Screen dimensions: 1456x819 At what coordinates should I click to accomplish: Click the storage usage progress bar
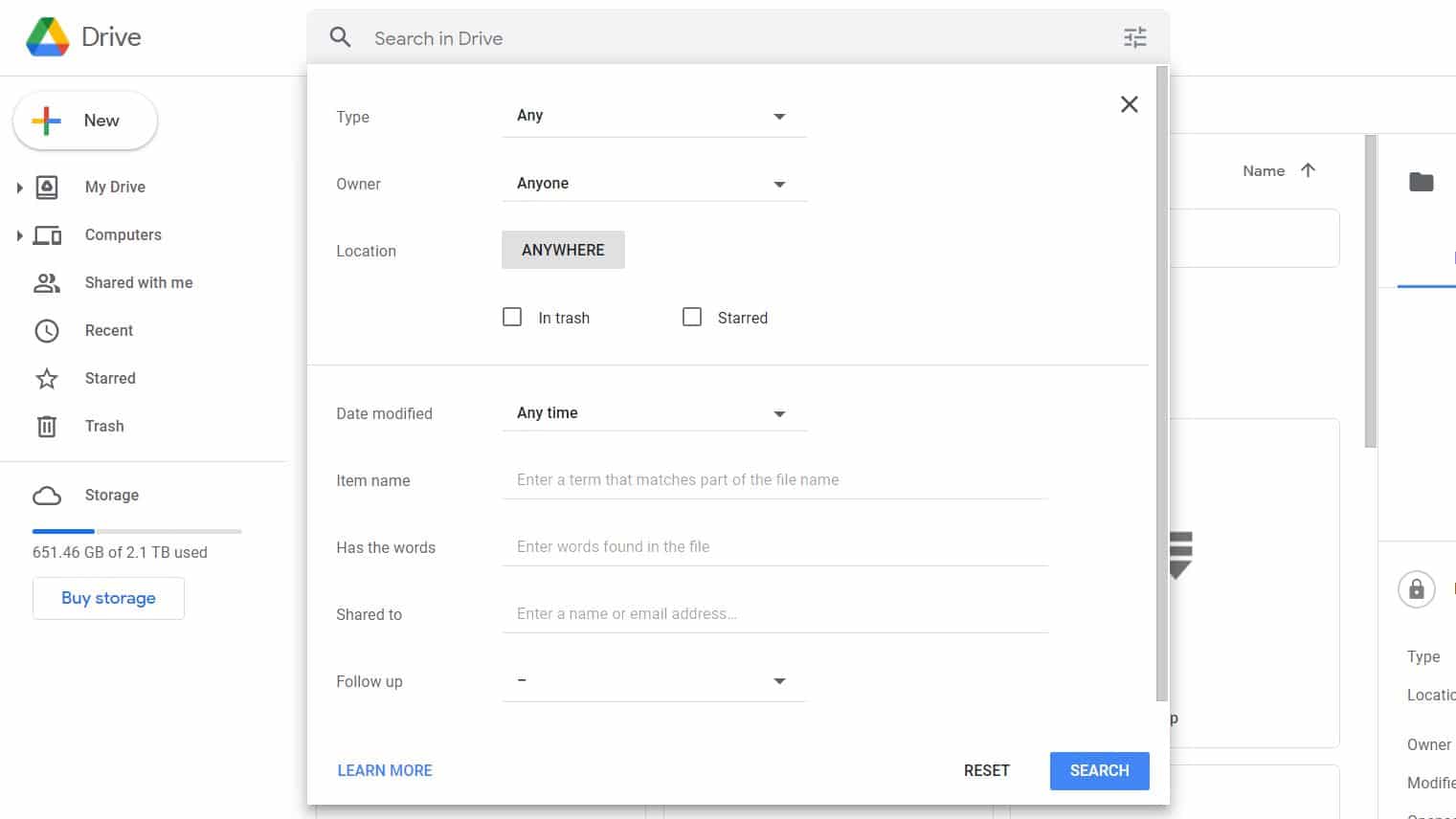[137, 531]
